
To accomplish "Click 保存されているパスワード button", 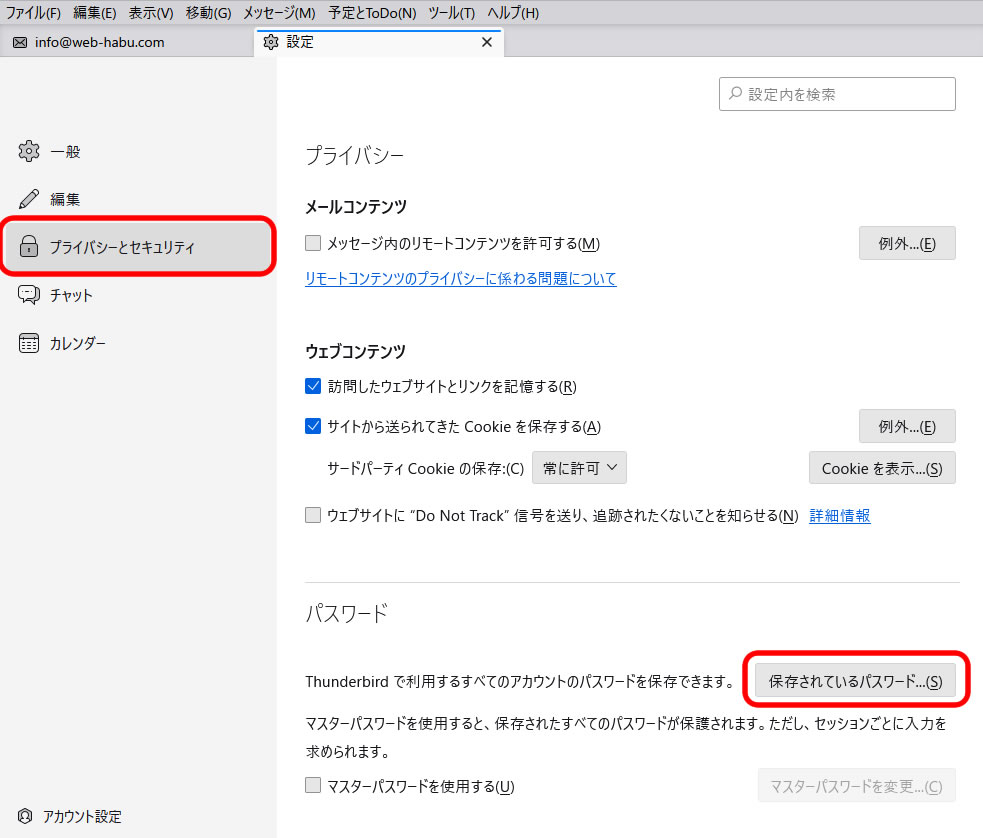I will click(855, 681).
